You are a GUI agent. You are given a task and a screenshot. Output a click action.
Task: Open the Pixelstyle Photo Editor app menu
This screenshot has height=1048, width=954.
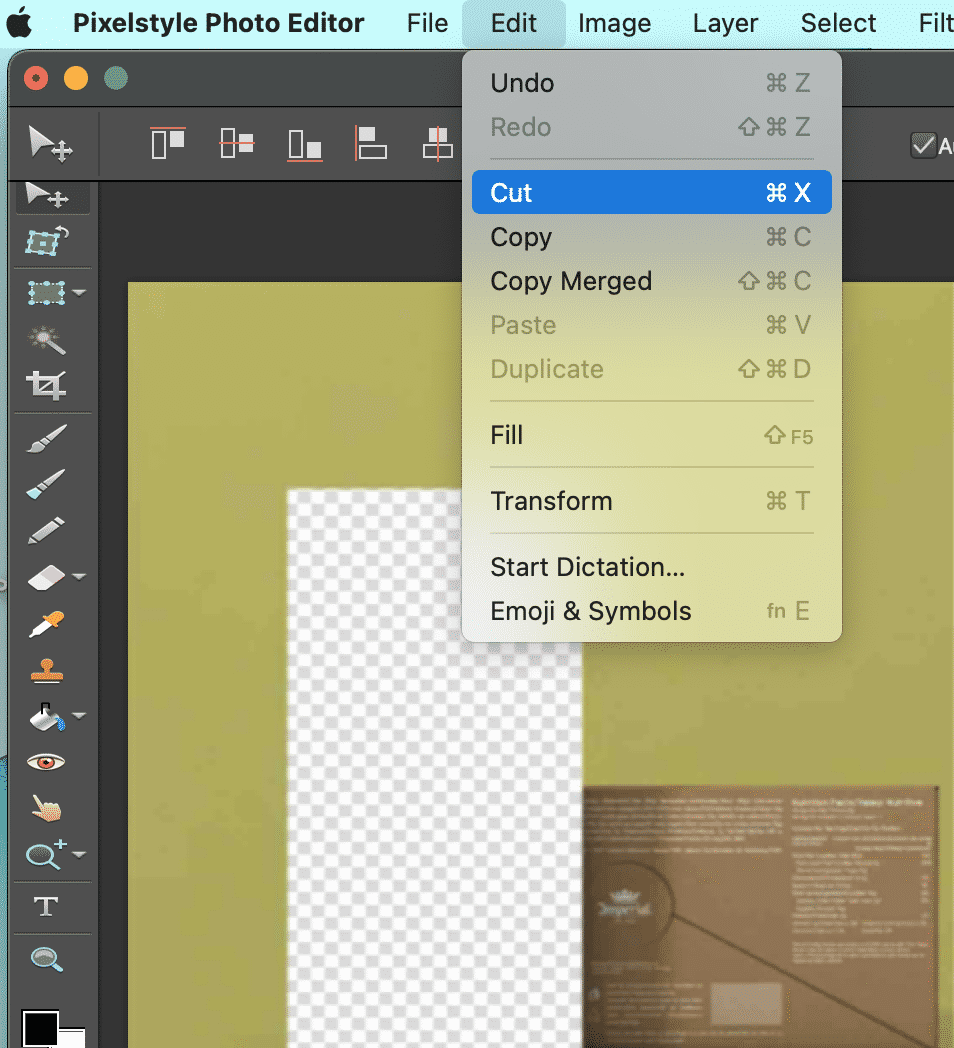point(218,23)
